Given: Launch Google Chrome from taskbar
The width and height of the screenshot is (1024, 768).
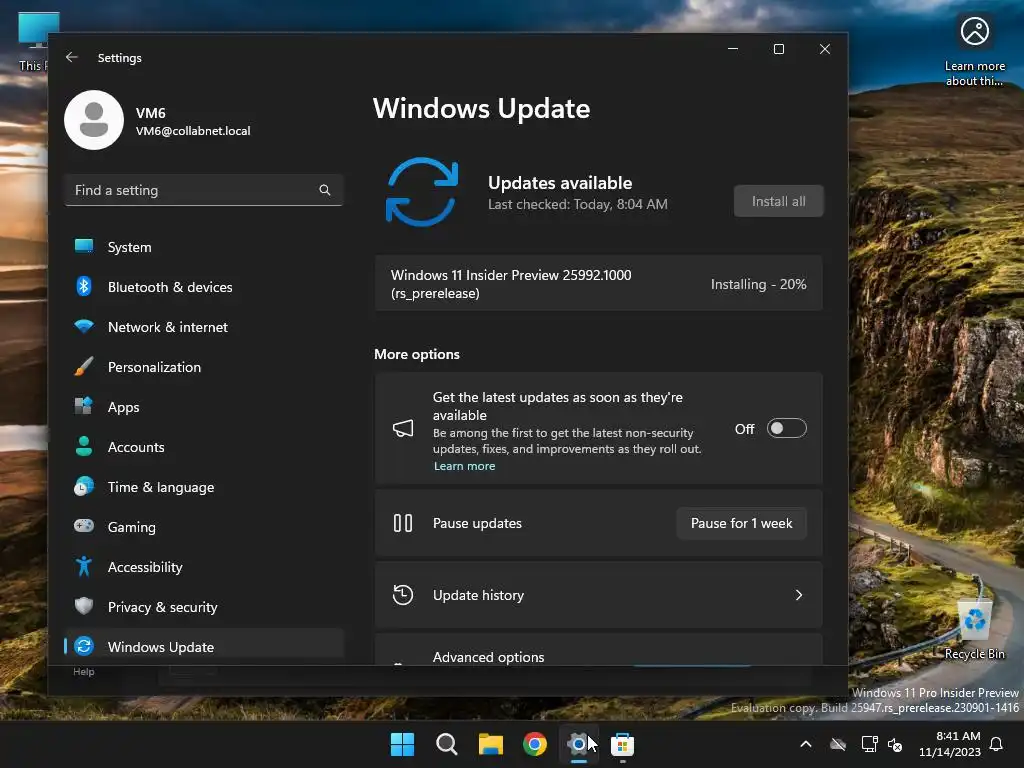Looking at the screenshot, I should [535, 744].
